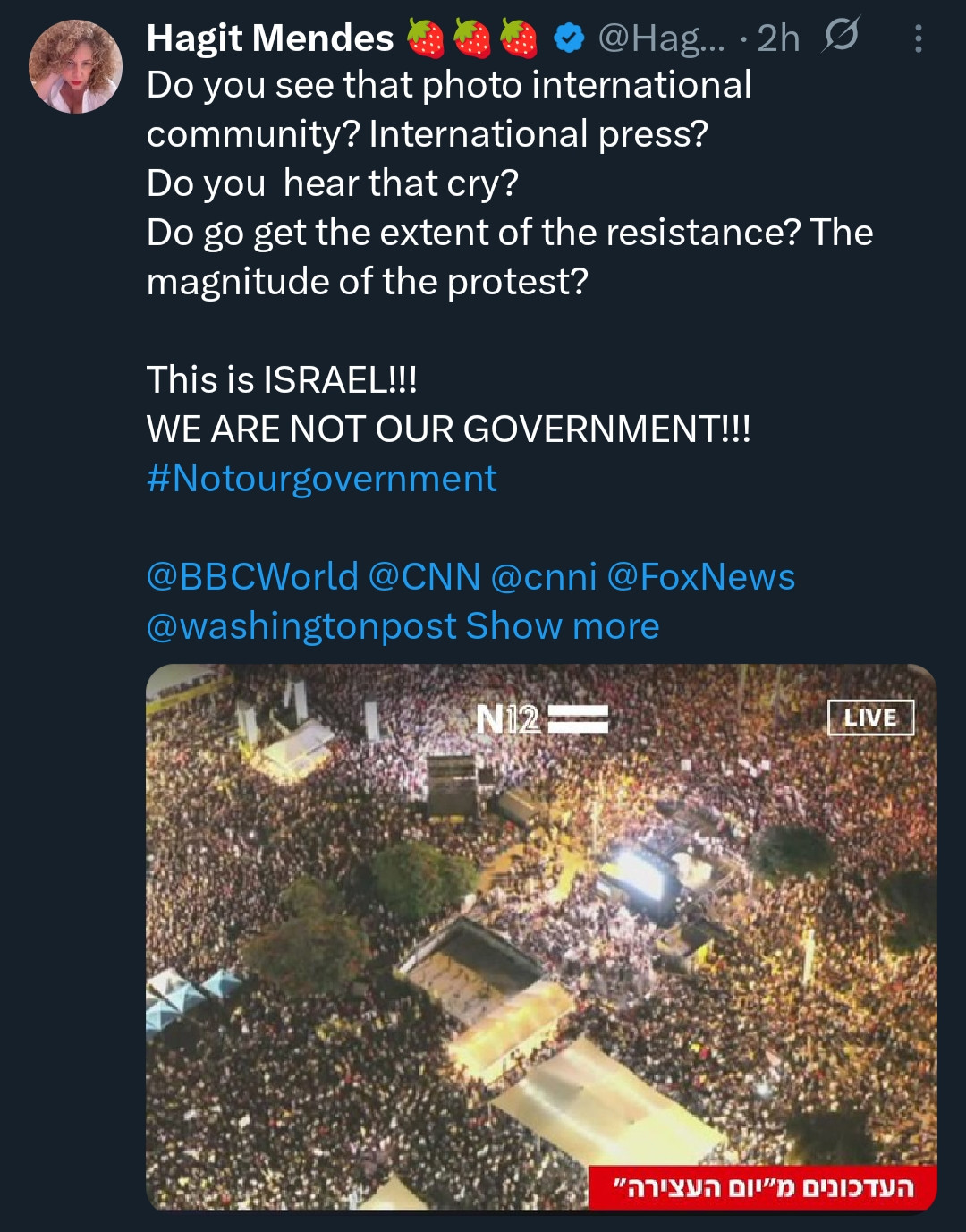
Task: Open the @washingtonpost mention
Action: [301, 626]
